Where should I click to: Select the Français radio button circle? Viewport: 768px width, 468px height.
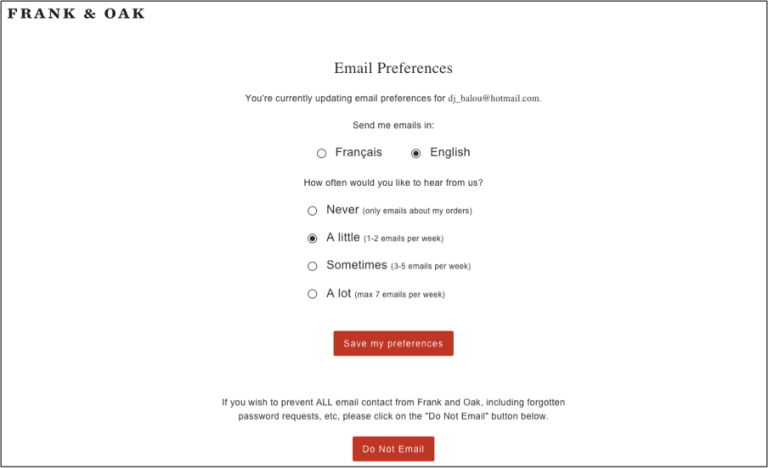coord(321,153)
